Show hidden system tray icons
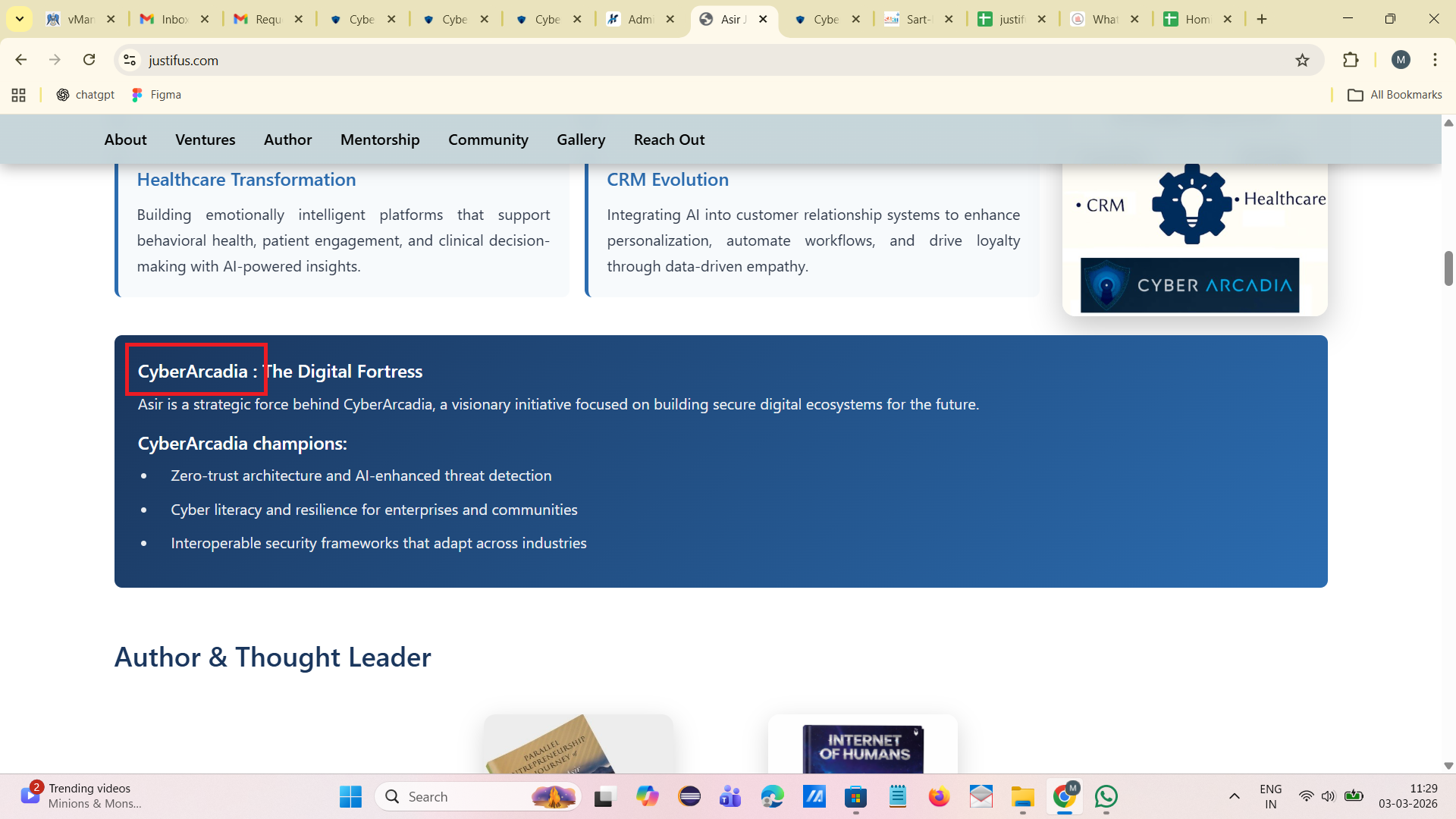The width and height of the screenshot is (1456, 819). pyautogui.click(x=1235, y=796)
